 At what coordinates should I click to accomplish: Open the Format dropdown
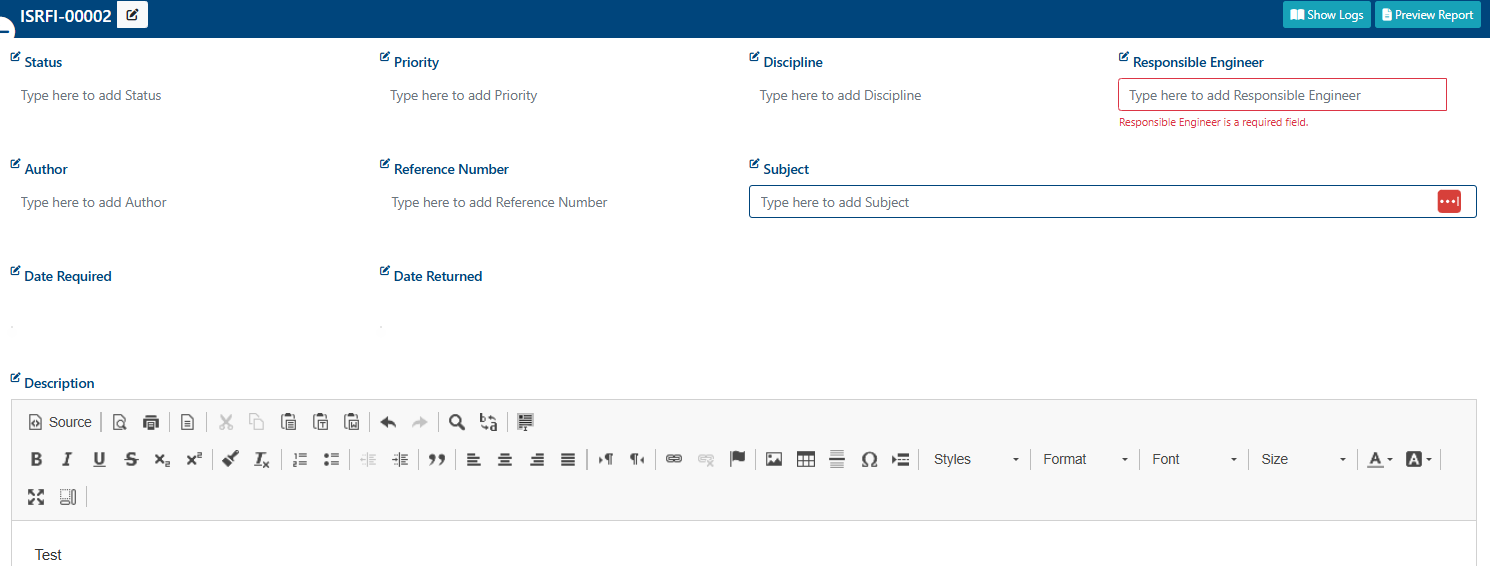click(x=1085, y=459)
